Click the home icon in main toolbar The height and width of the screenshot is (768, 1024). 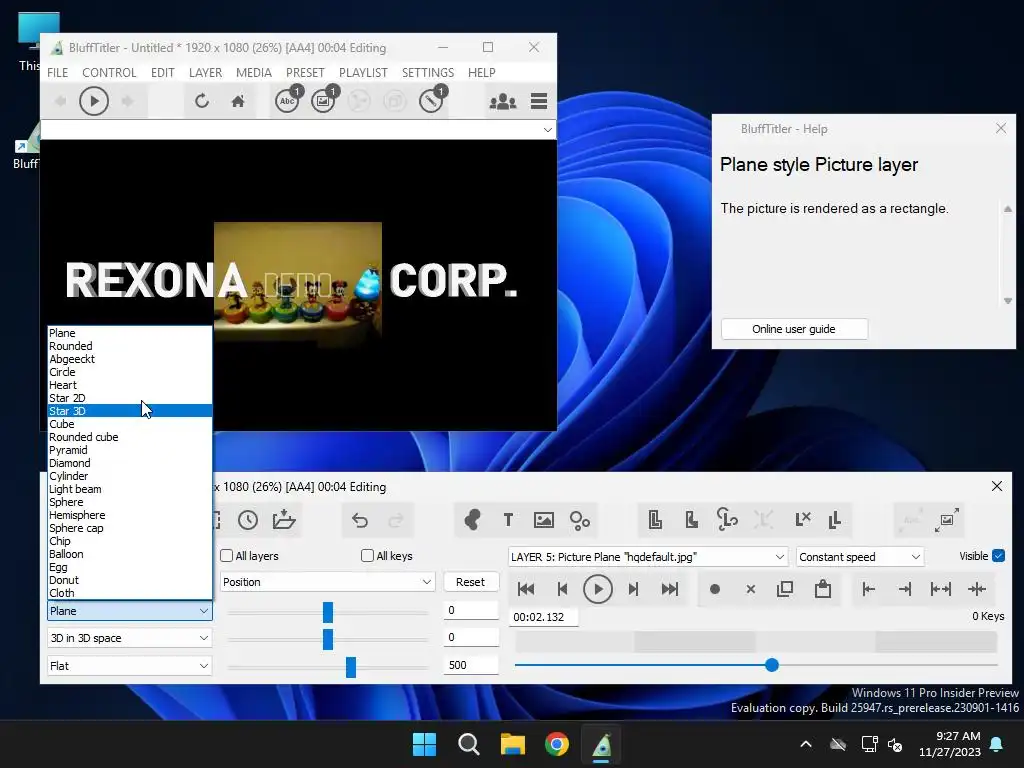coord(238,101)
